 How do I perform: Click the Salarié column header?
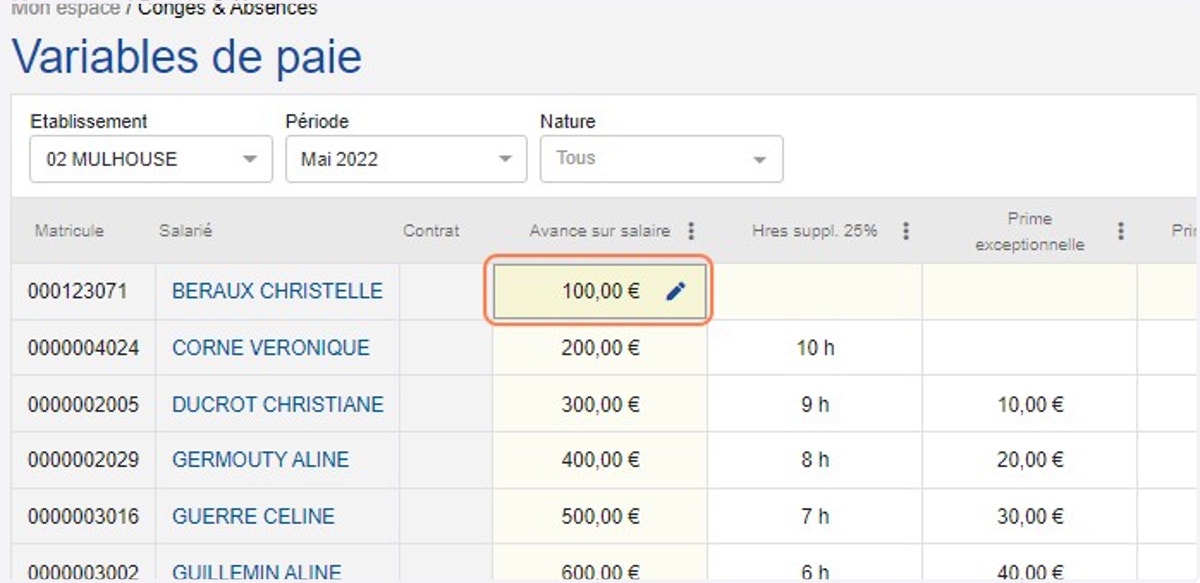click(185, 231)
